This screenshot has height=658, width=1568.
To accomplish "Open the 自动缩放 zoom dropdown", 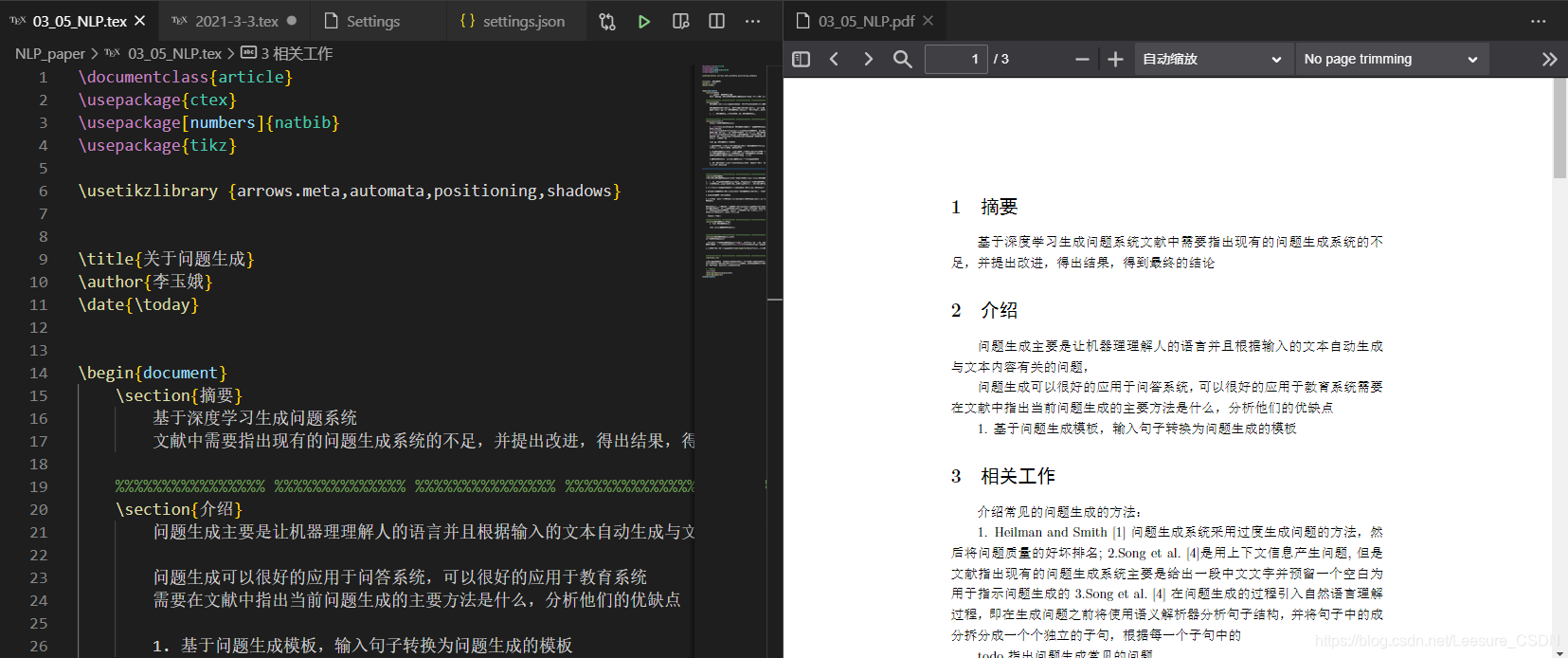I will (1212, 59).
